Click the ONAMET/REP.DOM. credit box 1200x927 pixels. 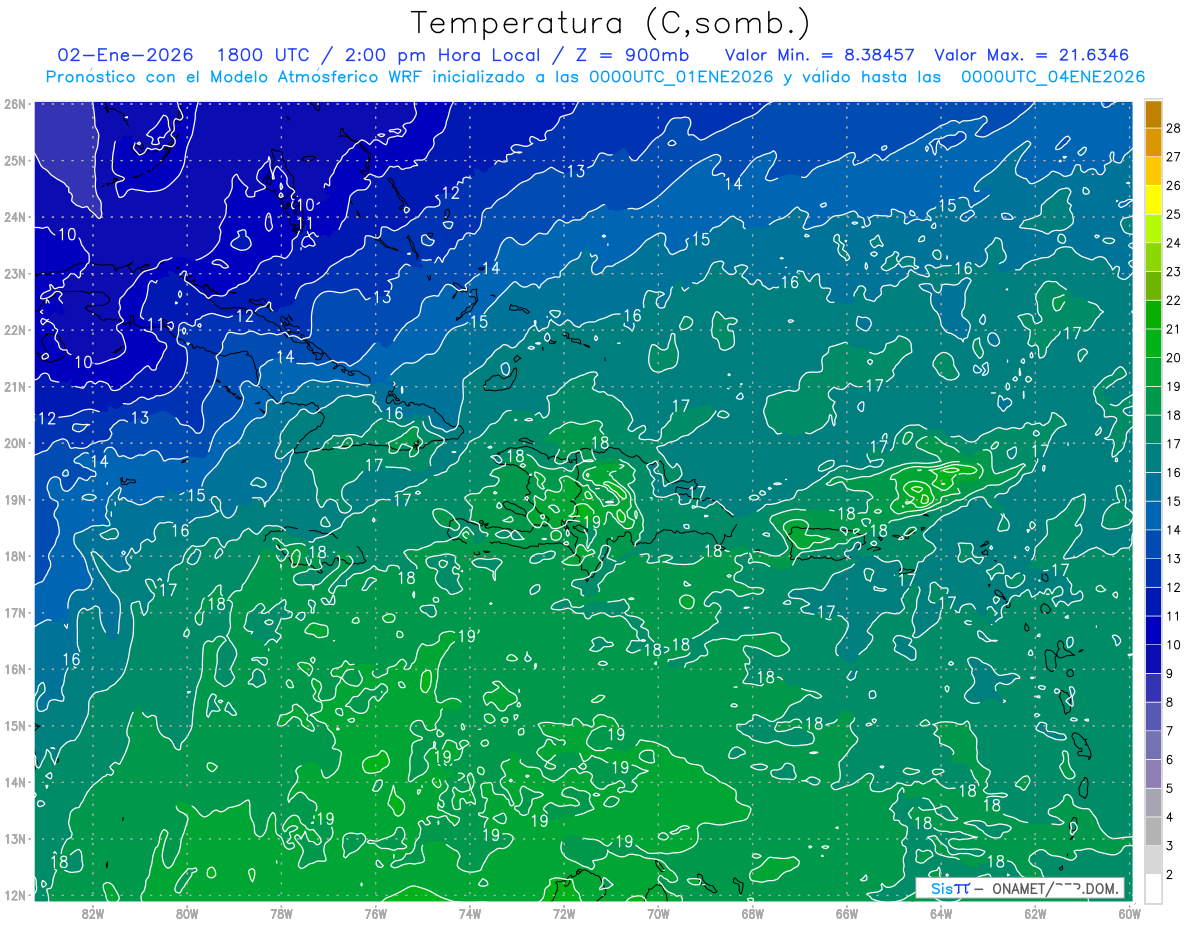(1019, 888)
